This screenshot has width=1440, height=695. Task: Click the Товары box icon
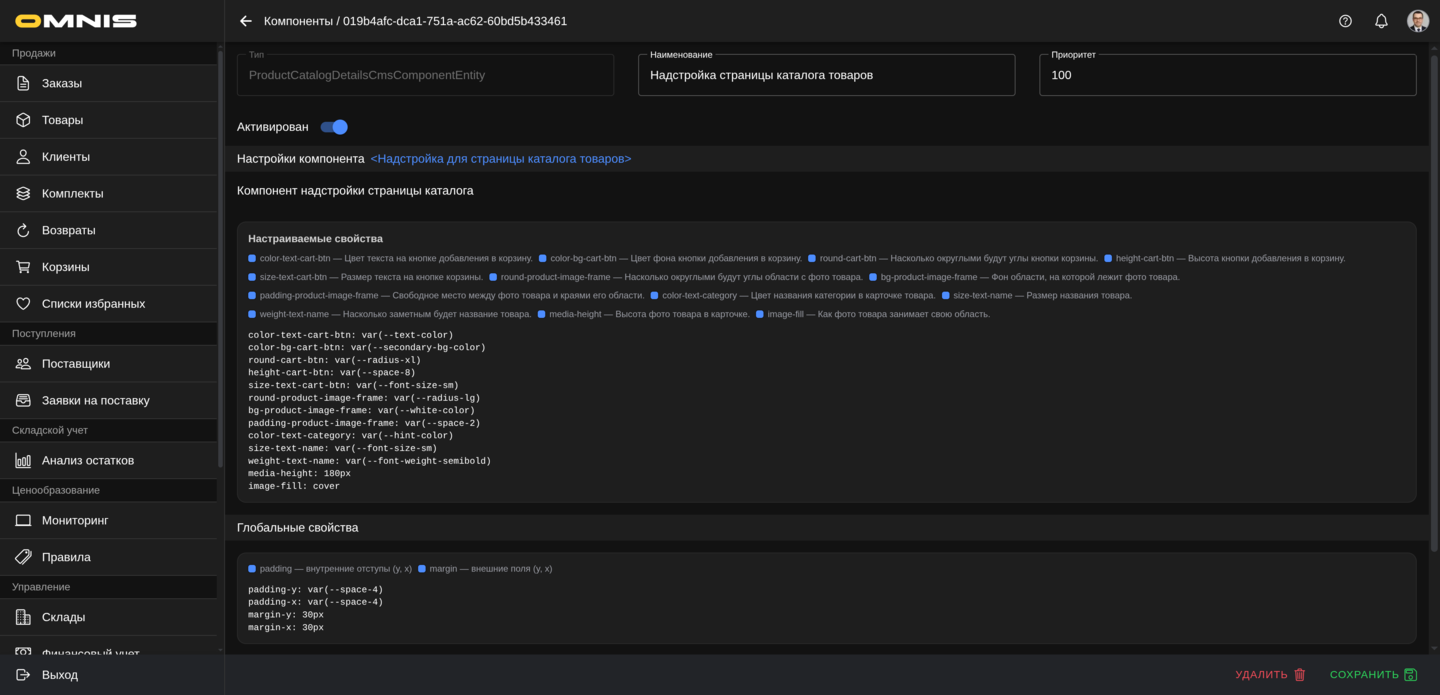(23, 120)
